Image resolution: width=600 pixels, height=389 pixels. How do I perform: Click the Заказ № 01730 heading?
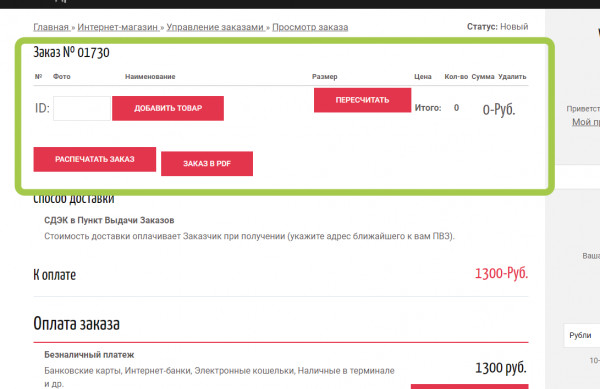(x=71, y=52)
